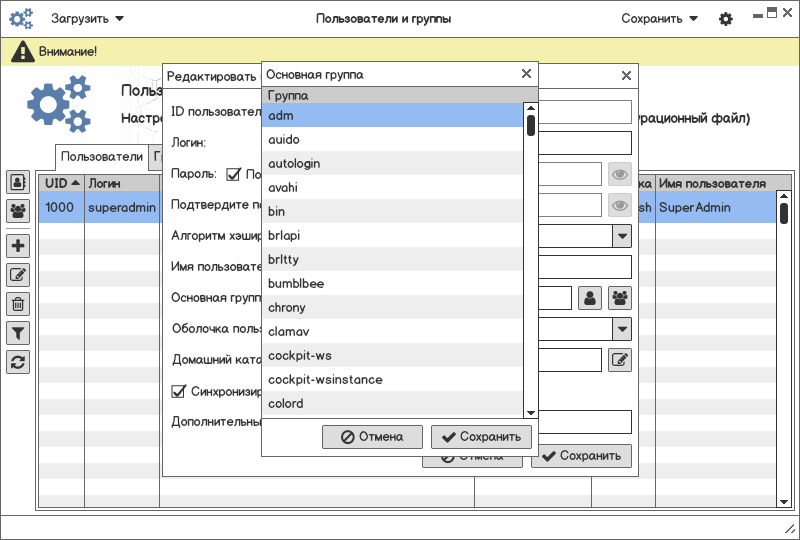Select the adm group row
Screen dimensions: 800x540
[x=392, y=115]
